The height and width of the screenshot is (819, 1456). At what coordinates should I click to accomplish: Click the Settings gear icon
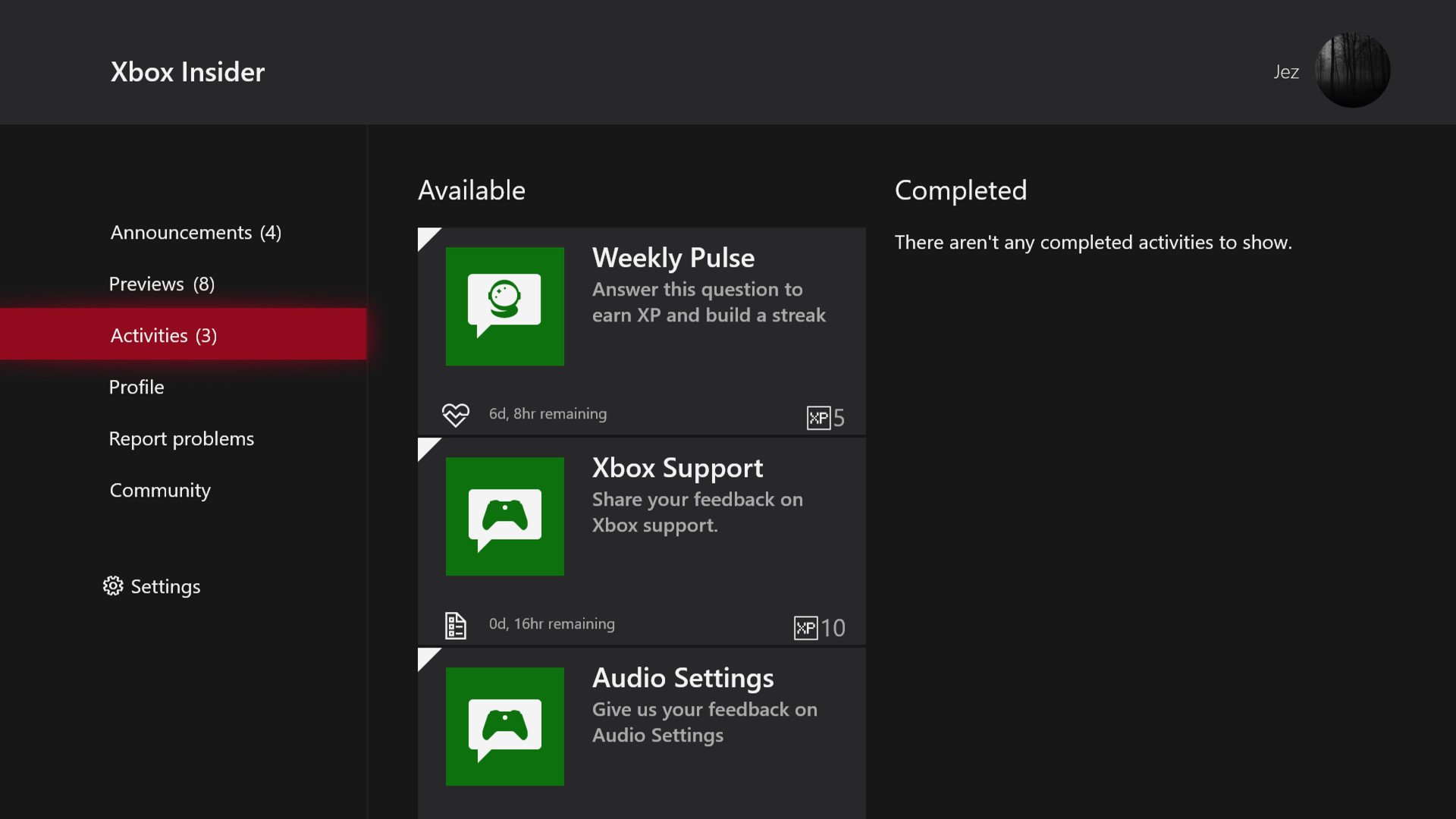tap(113, 586)
